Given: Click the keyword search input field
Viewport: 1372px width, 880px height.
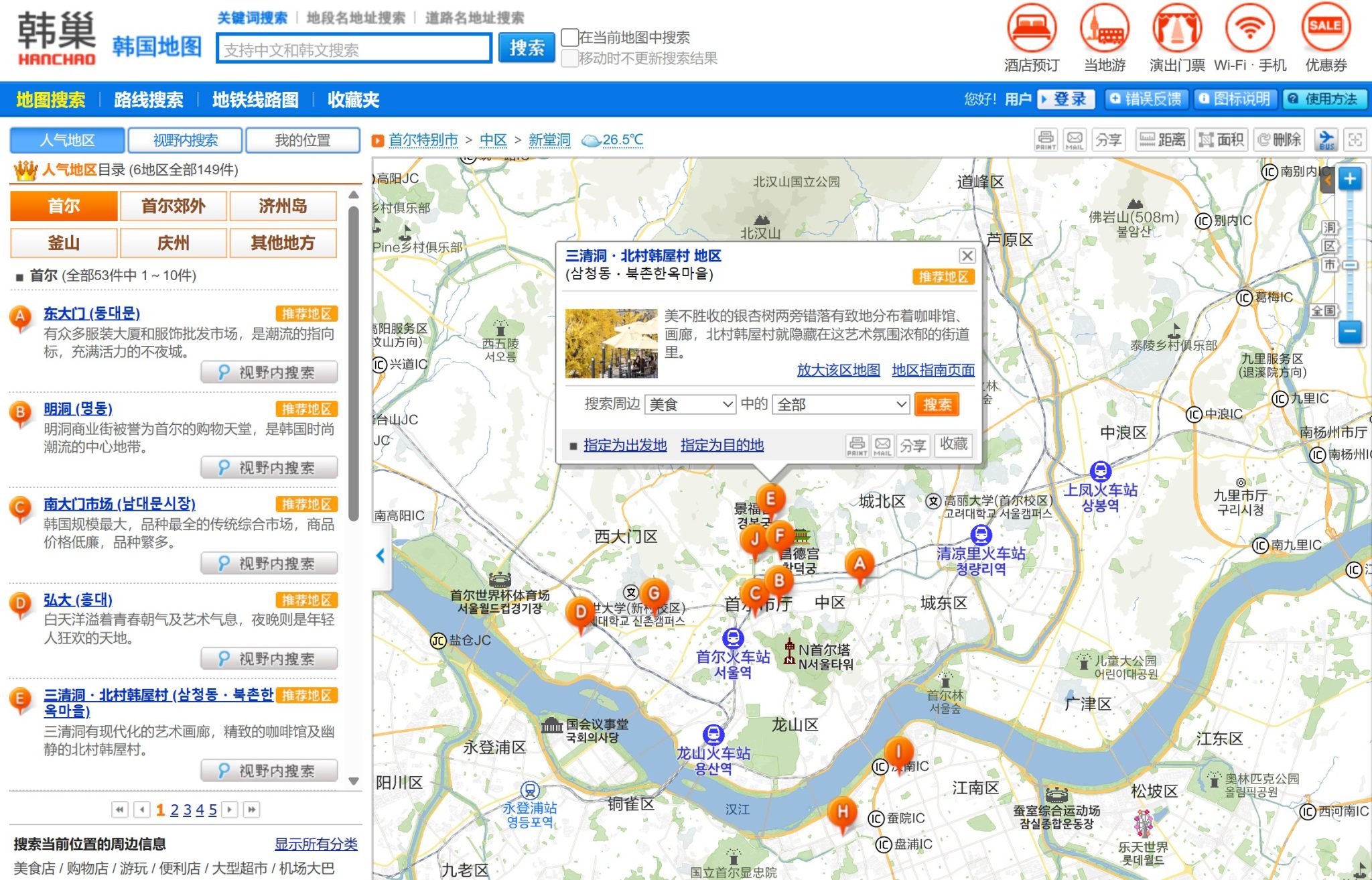Looking at the screenshot, I should click(354, 49).
